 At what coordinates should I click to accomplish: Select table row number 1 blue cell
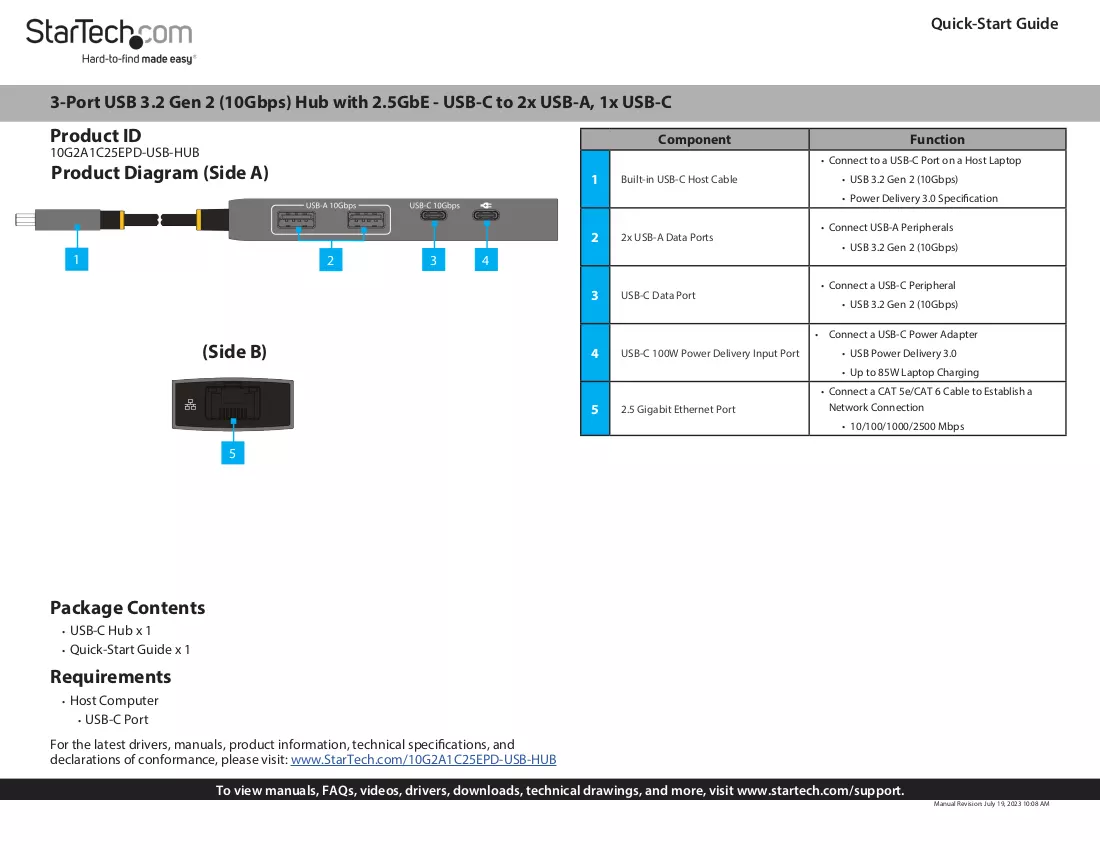click(595, 179)
